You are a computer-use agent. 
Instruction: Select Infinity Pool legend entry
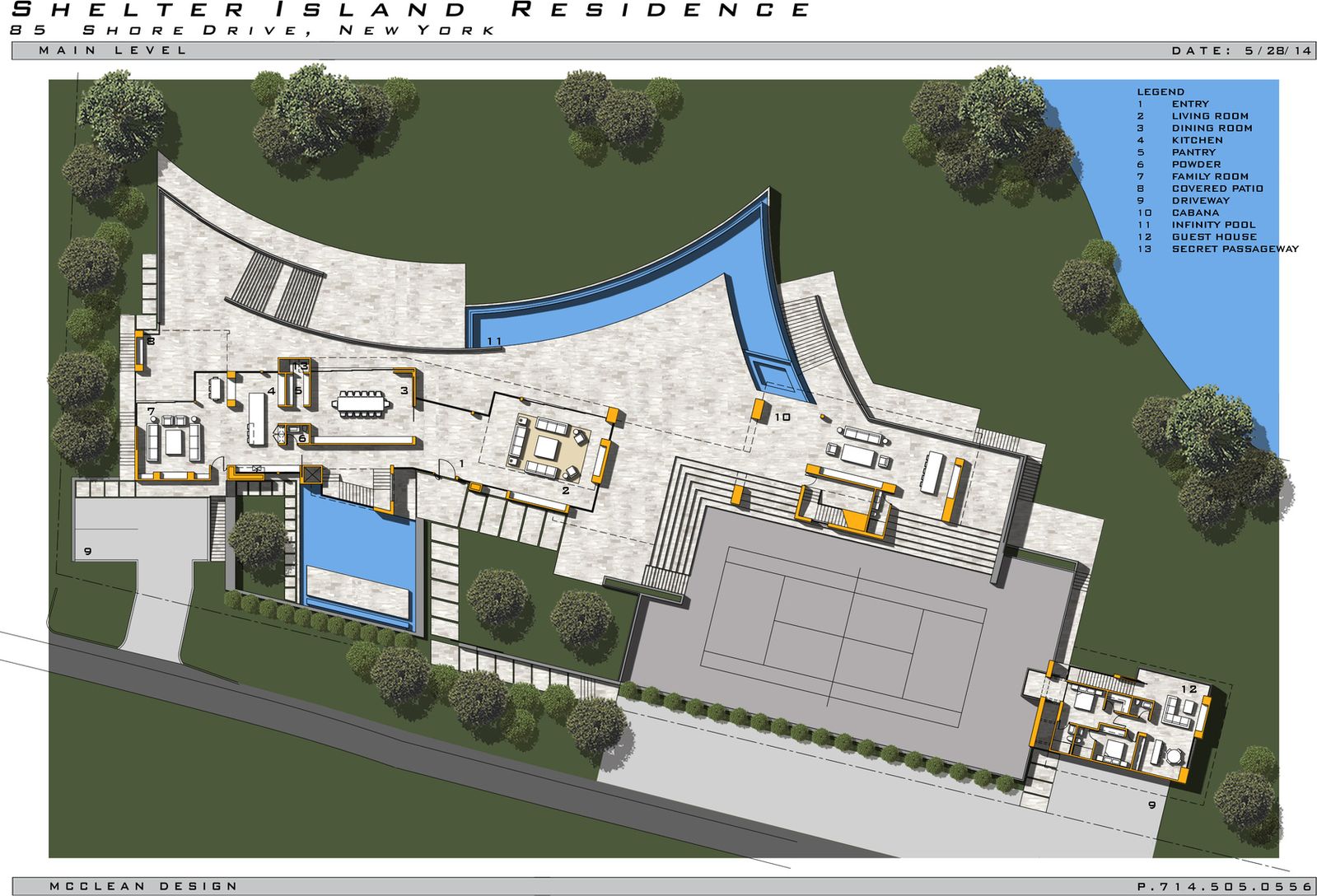coord(1213,225)
